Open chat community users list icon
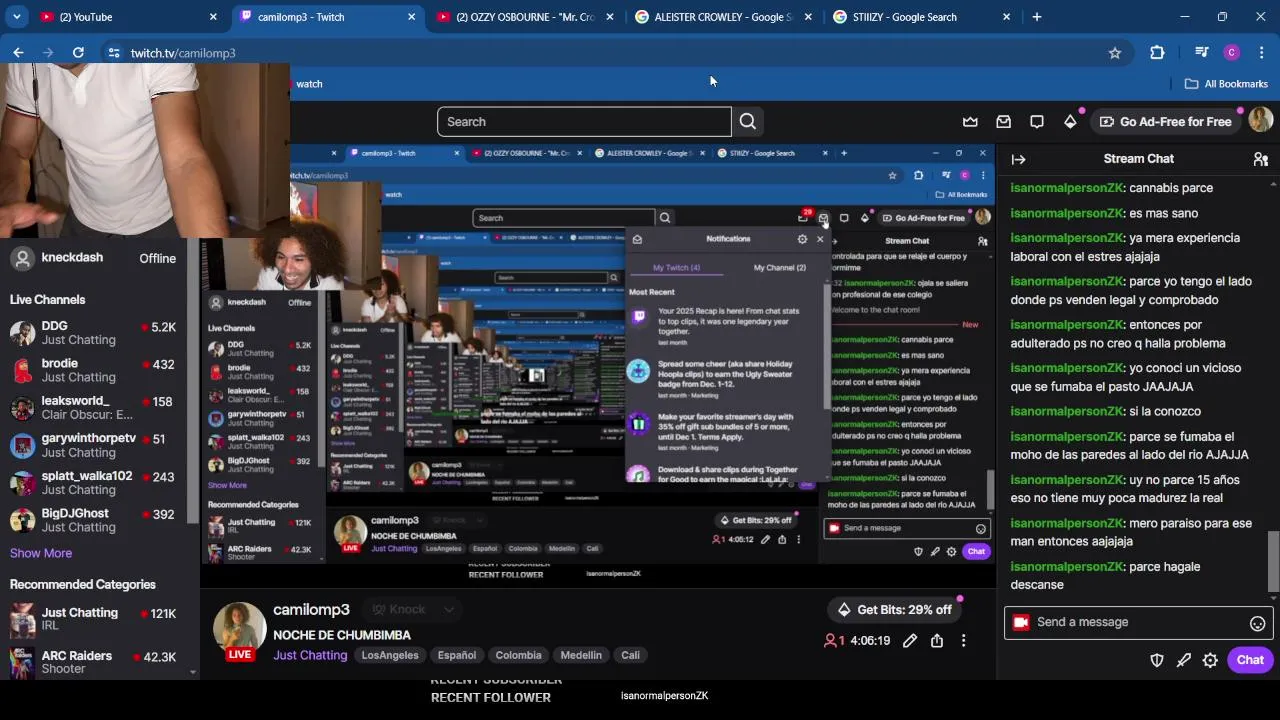This screenshot has height=720, width=1280. pyautogui.click(x=1261, y=159)
